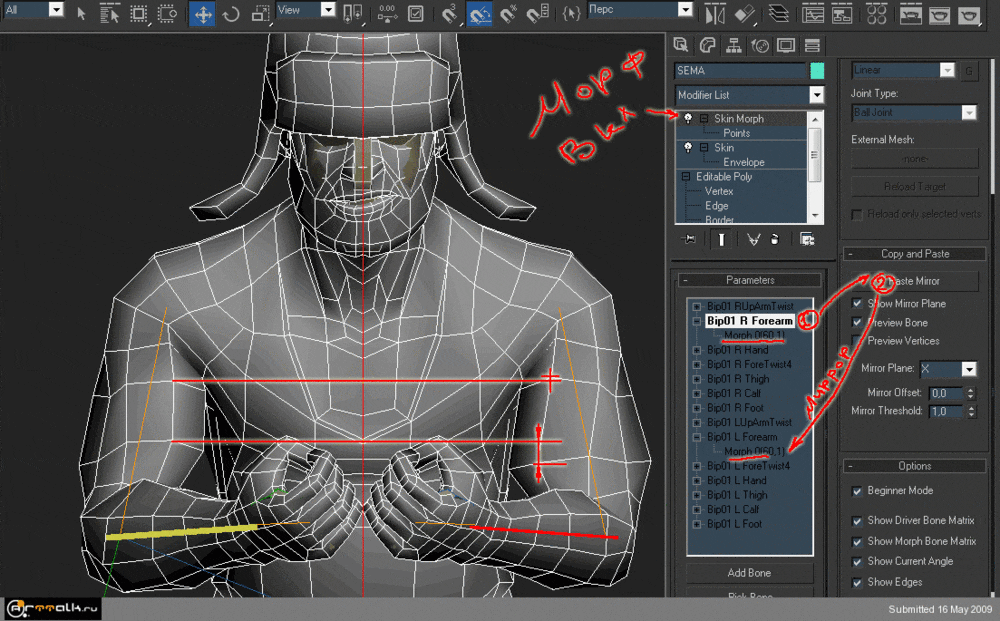Open the Modifier List dropdown
The image size is (1000, 621).
(x=816, y=95)
